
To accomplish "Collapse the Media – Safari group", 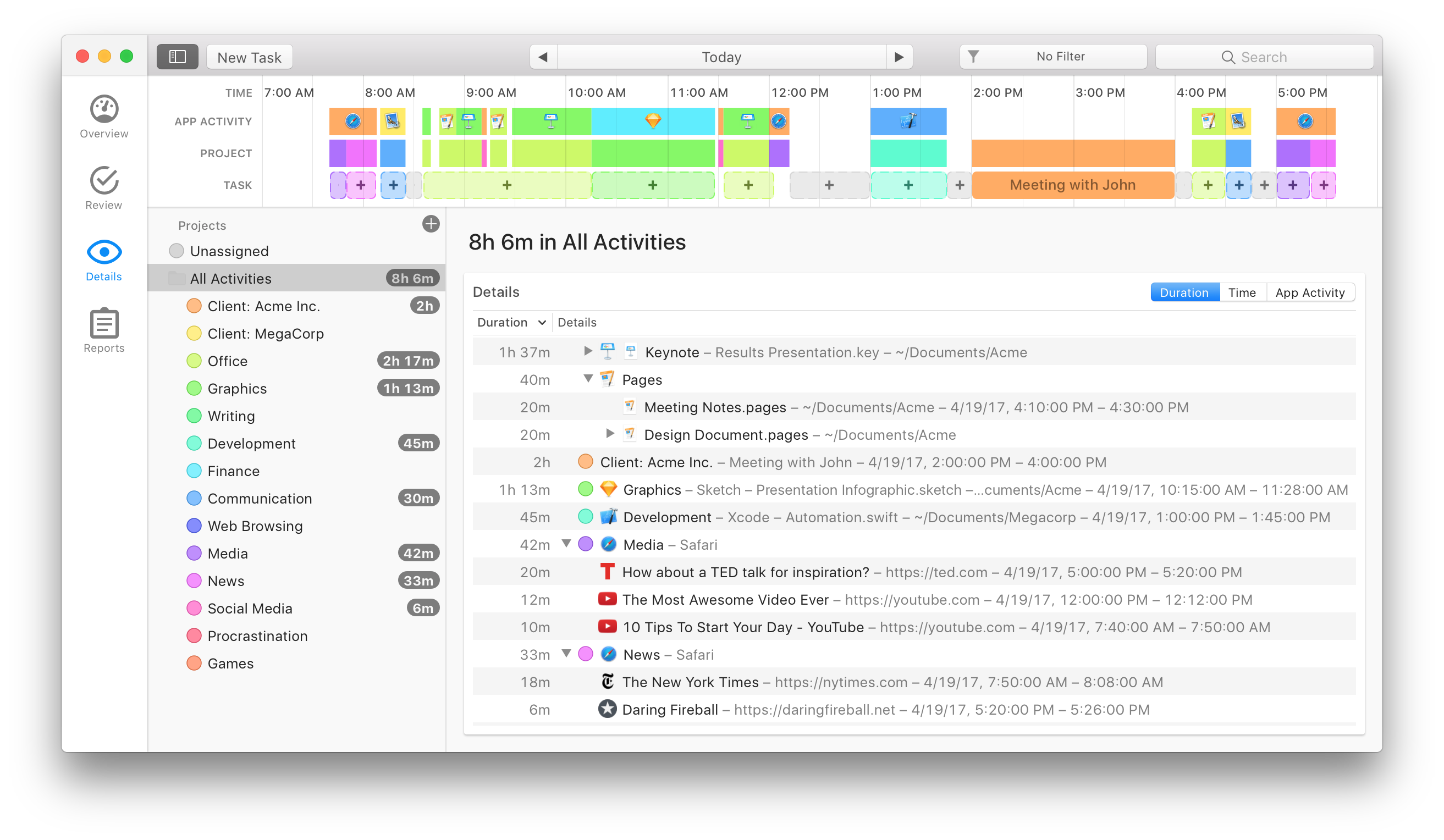I will coord(566,543).
